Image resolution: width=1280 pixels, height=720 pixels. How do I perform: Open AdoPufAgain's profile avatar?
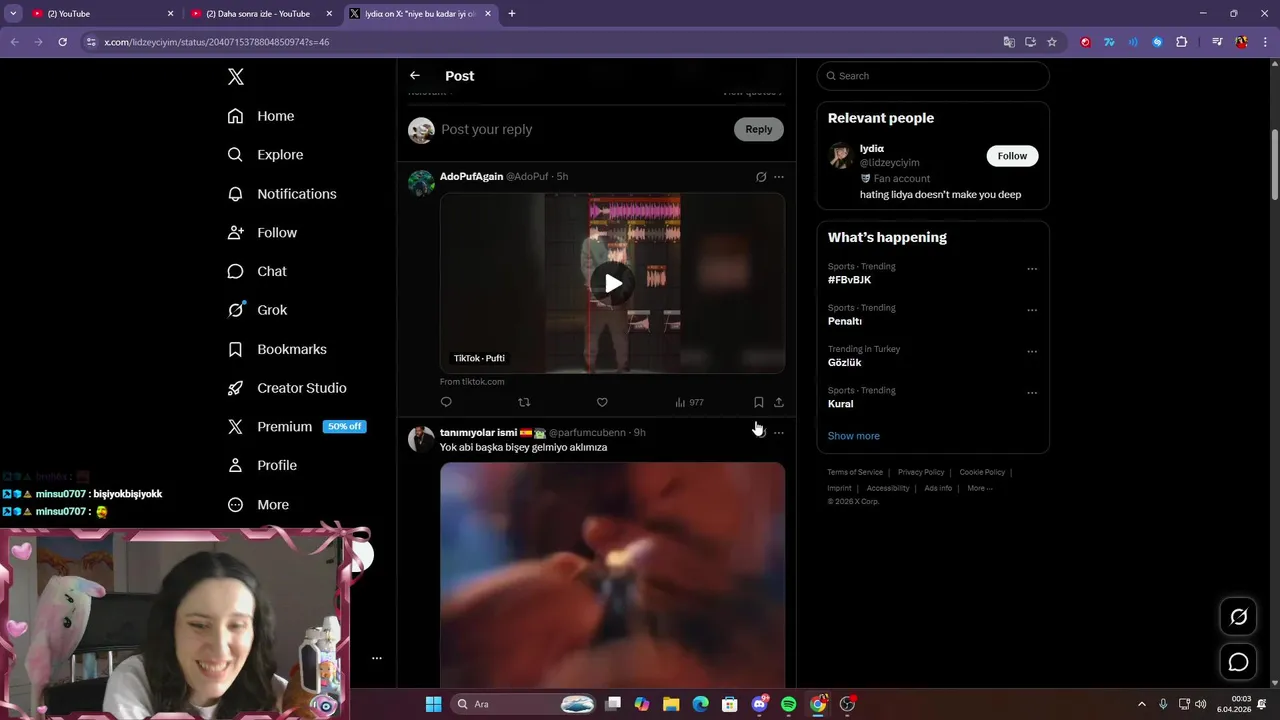click(421, 183)
